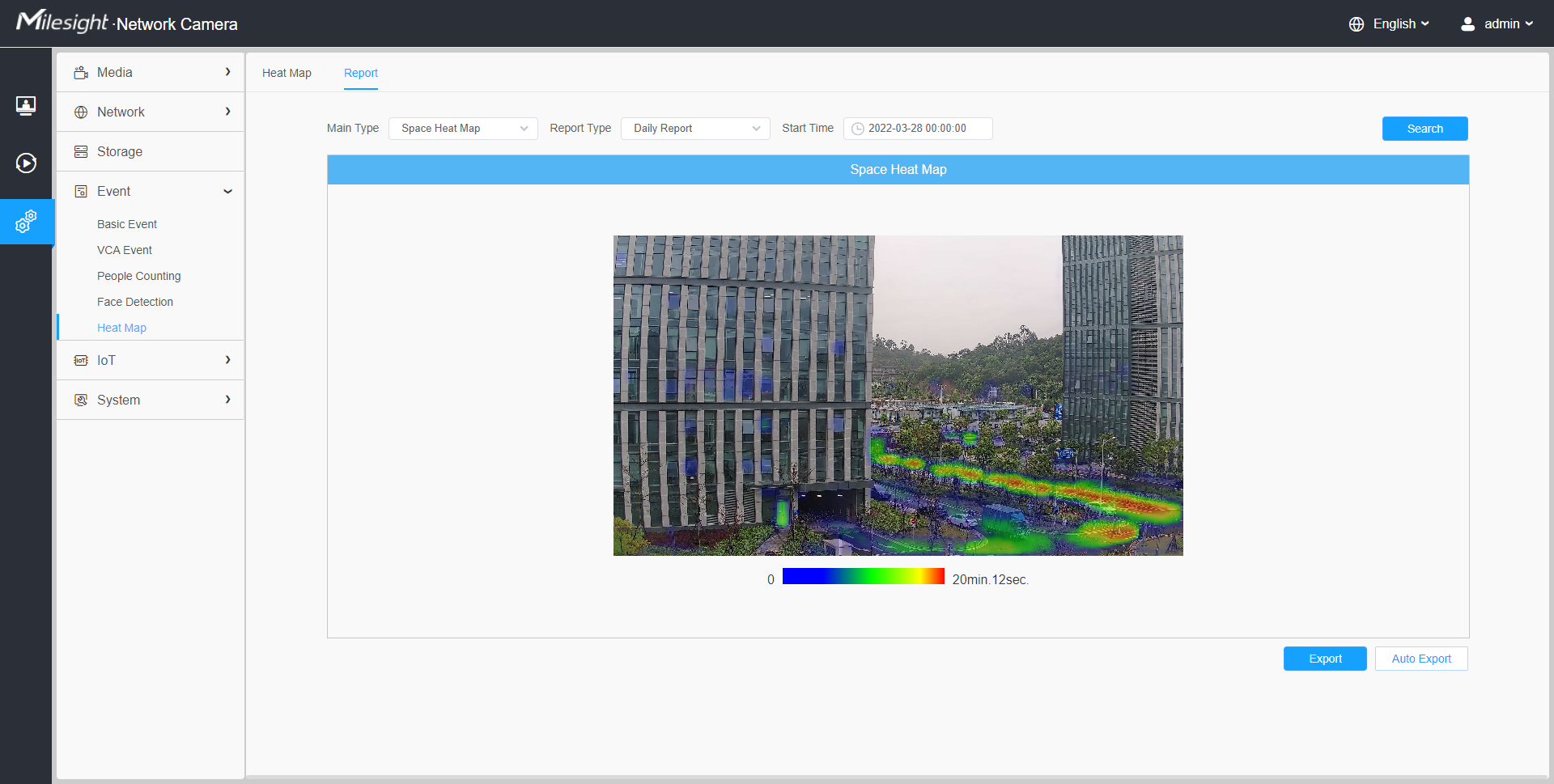Select the Report tab
The image size is (1554, 784).
(x=361, y=73)
